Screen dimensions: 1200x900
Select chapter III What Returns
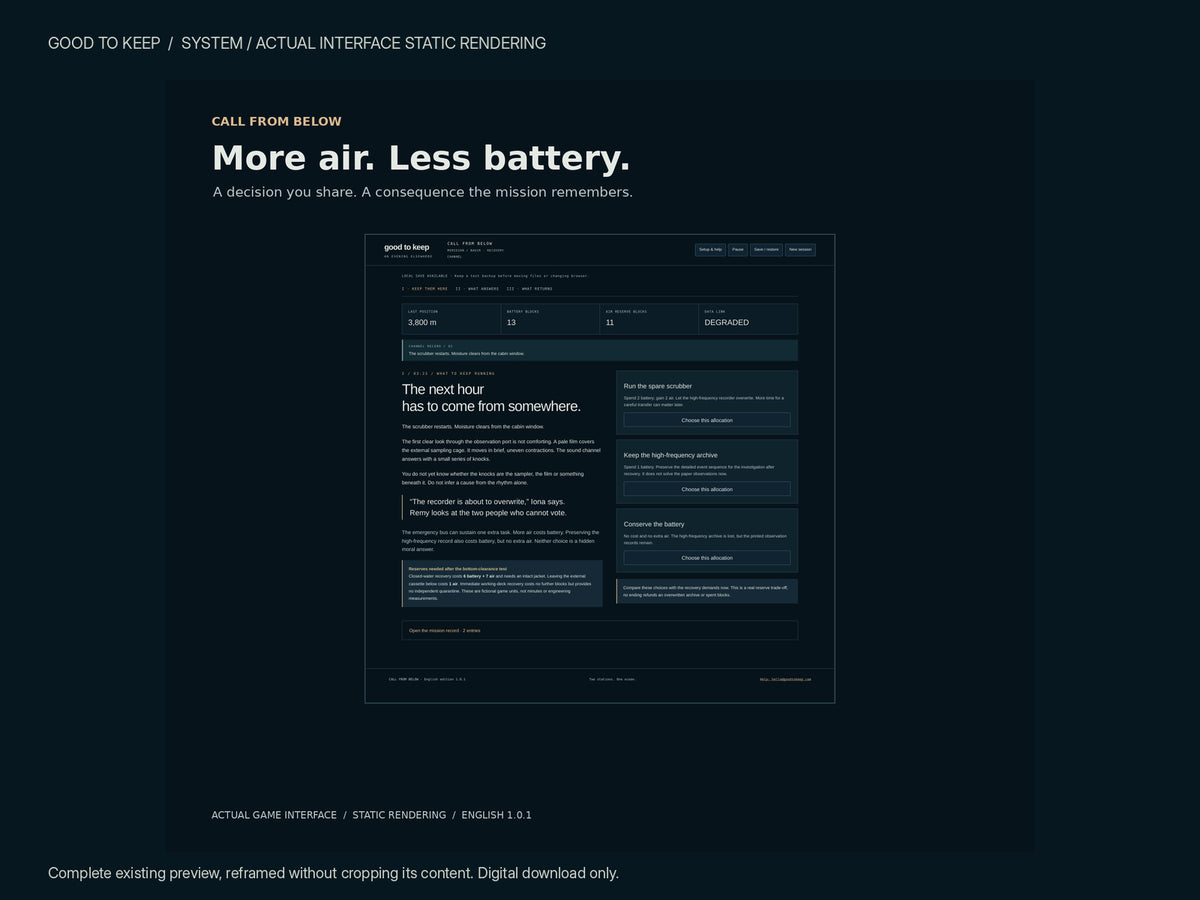[529, 289]
